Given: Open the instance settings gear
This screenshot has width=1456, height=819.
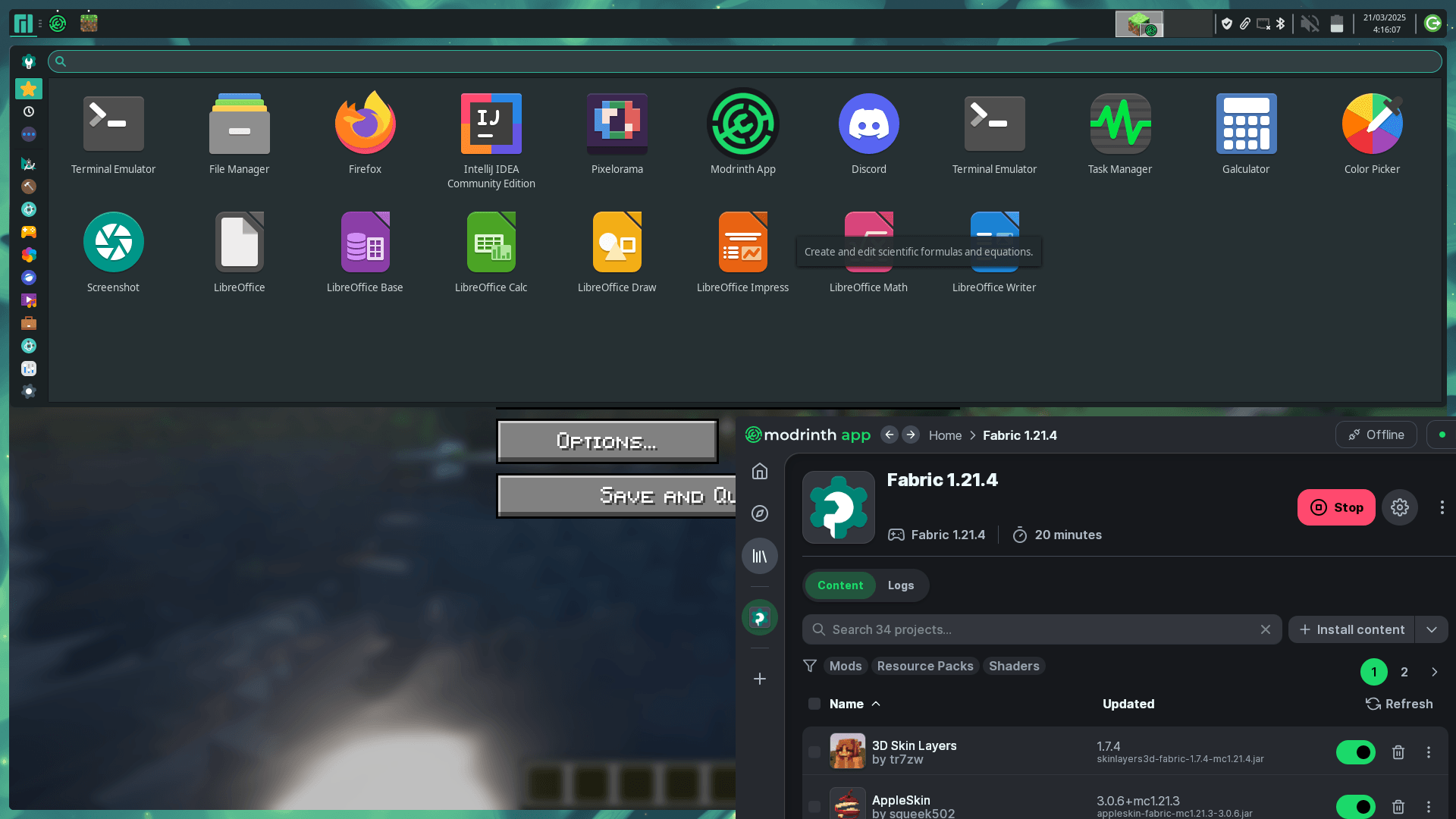Looking at the screenshot, I should tap(1399, 507).
